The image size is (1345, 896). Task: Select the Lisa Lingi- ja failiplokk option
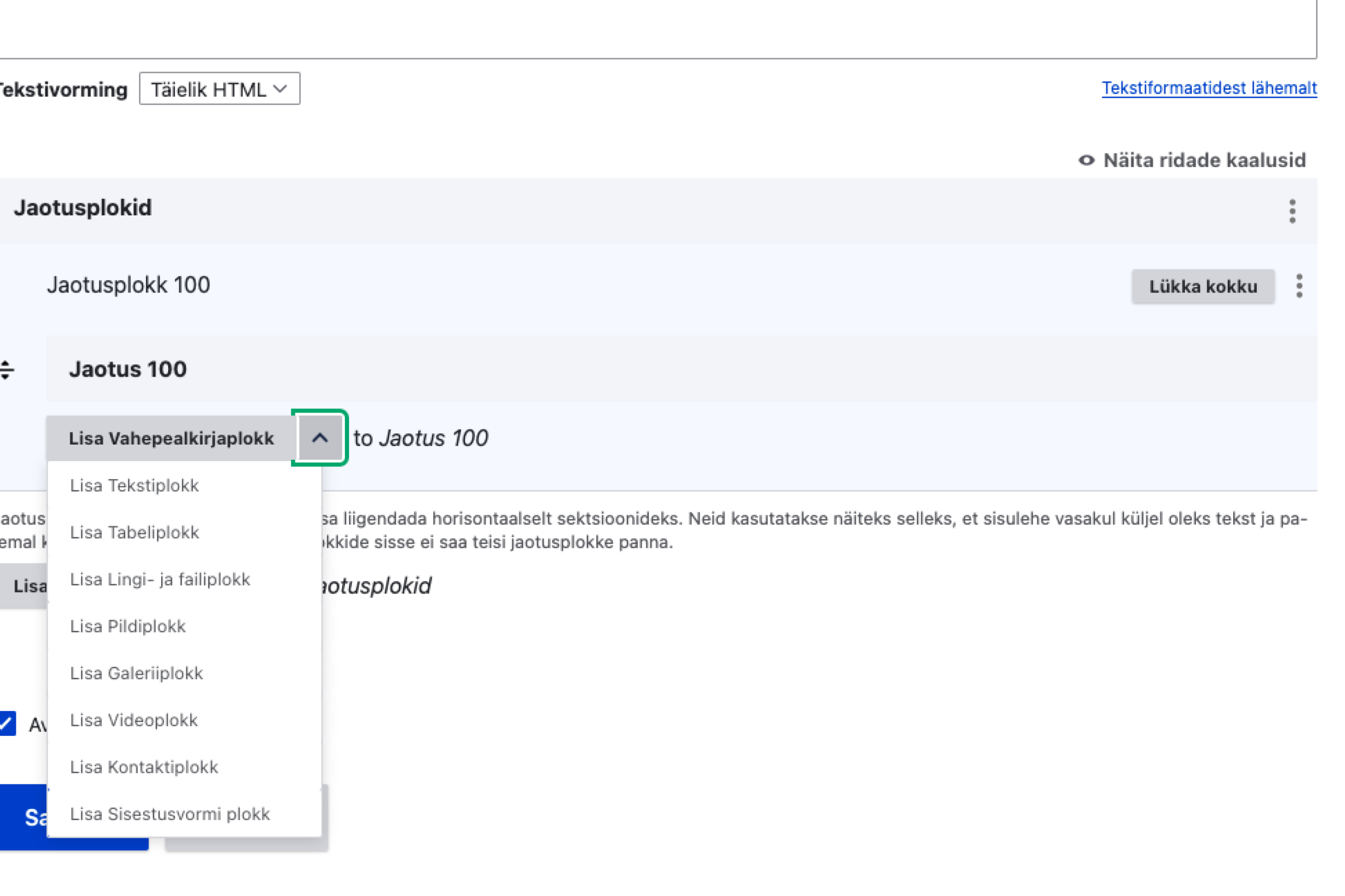tap(160, 579)
